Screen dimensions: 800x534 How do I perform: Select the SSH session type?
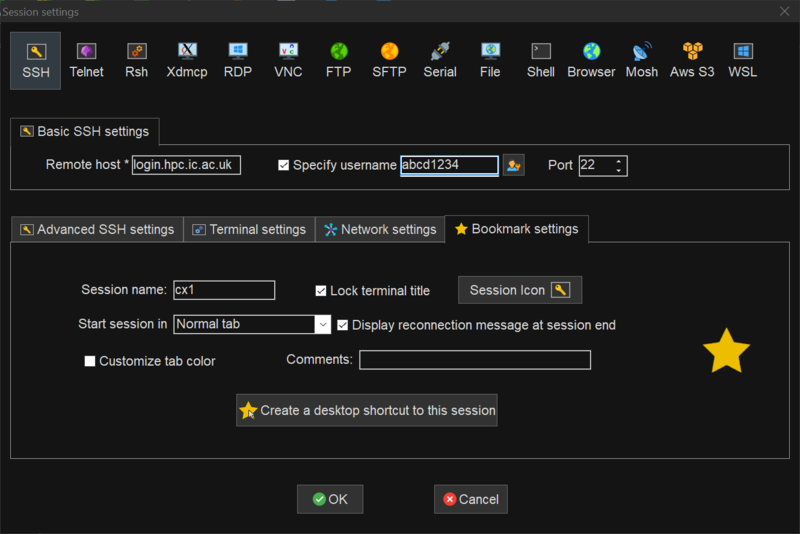(36, 61)
